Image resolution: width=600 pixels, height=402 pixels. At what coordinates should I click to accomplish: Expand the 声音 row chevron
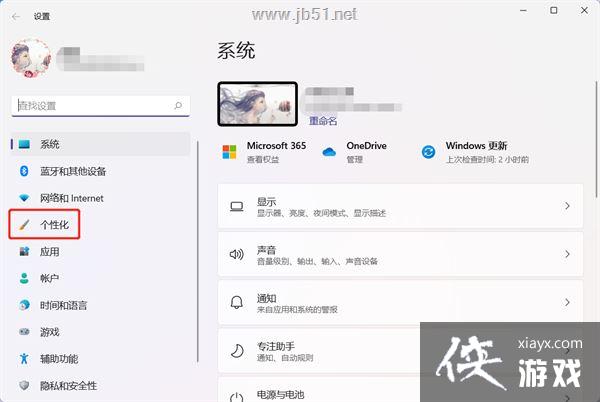point(567,254)
